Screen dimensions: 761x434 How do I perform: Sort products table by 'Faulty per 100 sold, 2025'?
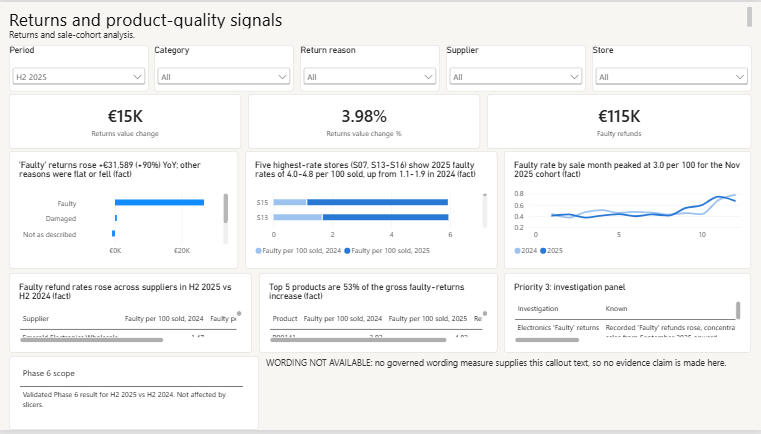point(428,319)
